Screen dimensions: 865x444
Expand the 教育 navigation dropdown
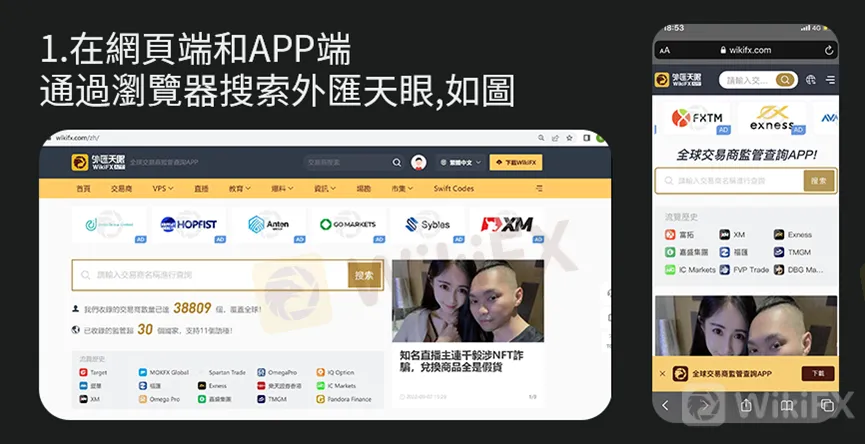point(239,188)
